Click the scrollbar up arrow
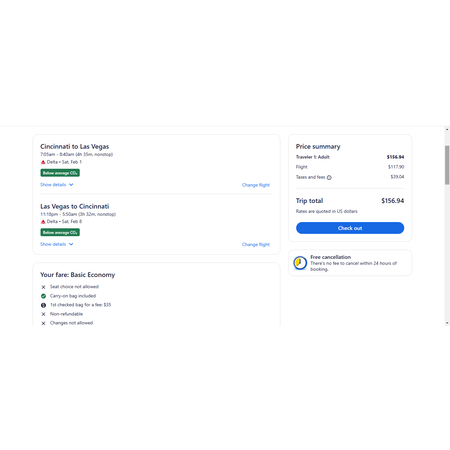450x450 pixels. tap(447, 129)
